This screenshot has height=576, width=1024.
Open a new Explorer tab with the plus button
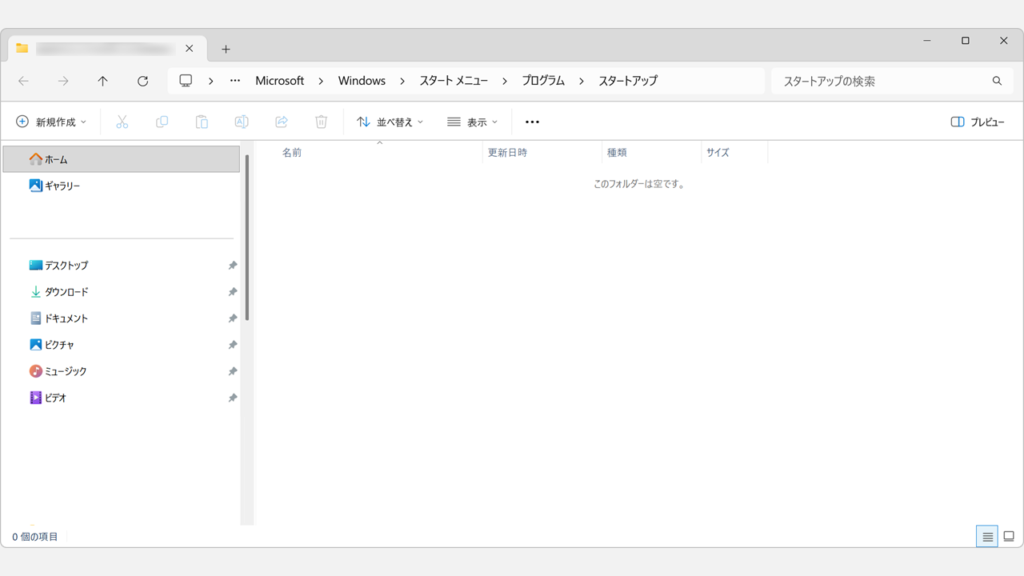[x=226, y=47]
